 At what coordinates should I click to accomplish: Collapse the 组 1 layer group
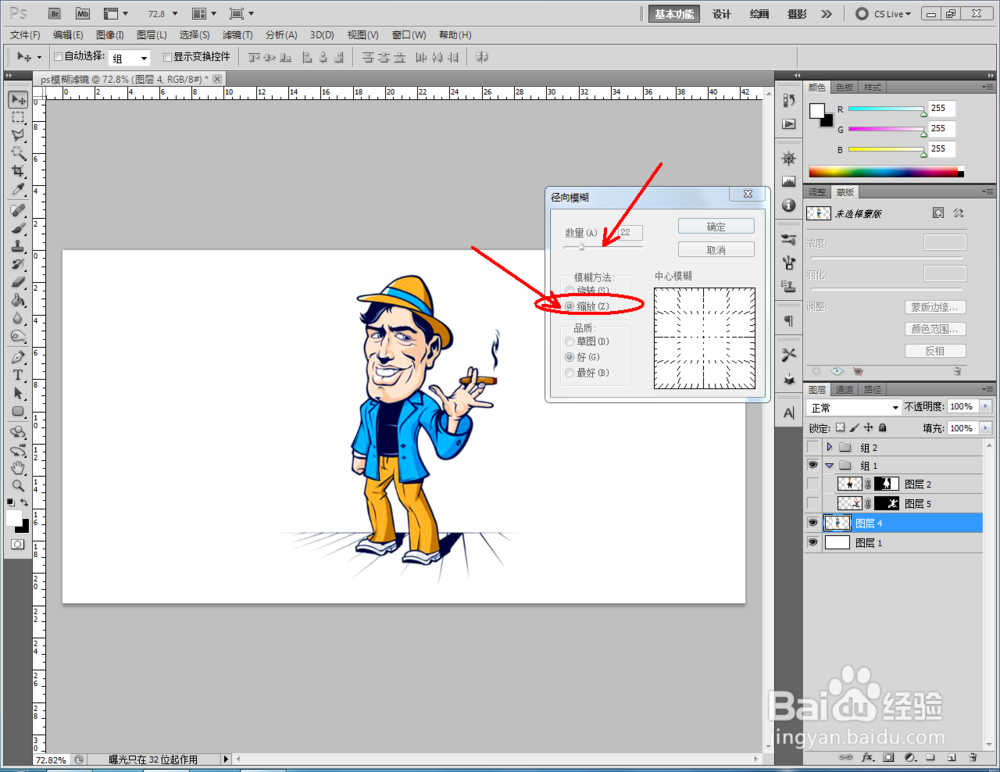pos(829,465)
